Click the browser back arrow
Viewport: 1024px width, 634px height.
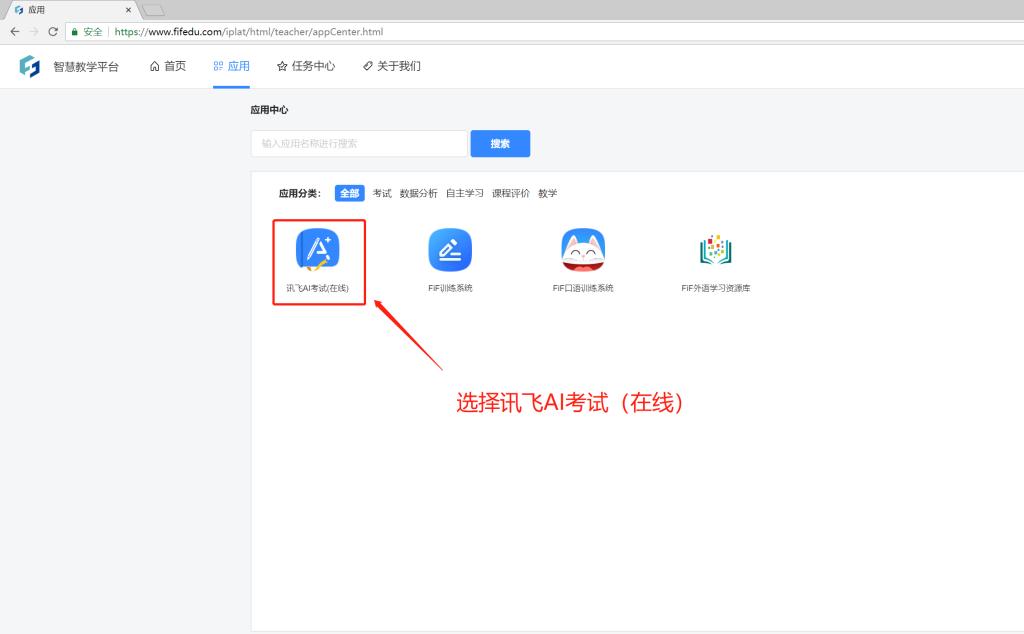(x=14, y=32)
